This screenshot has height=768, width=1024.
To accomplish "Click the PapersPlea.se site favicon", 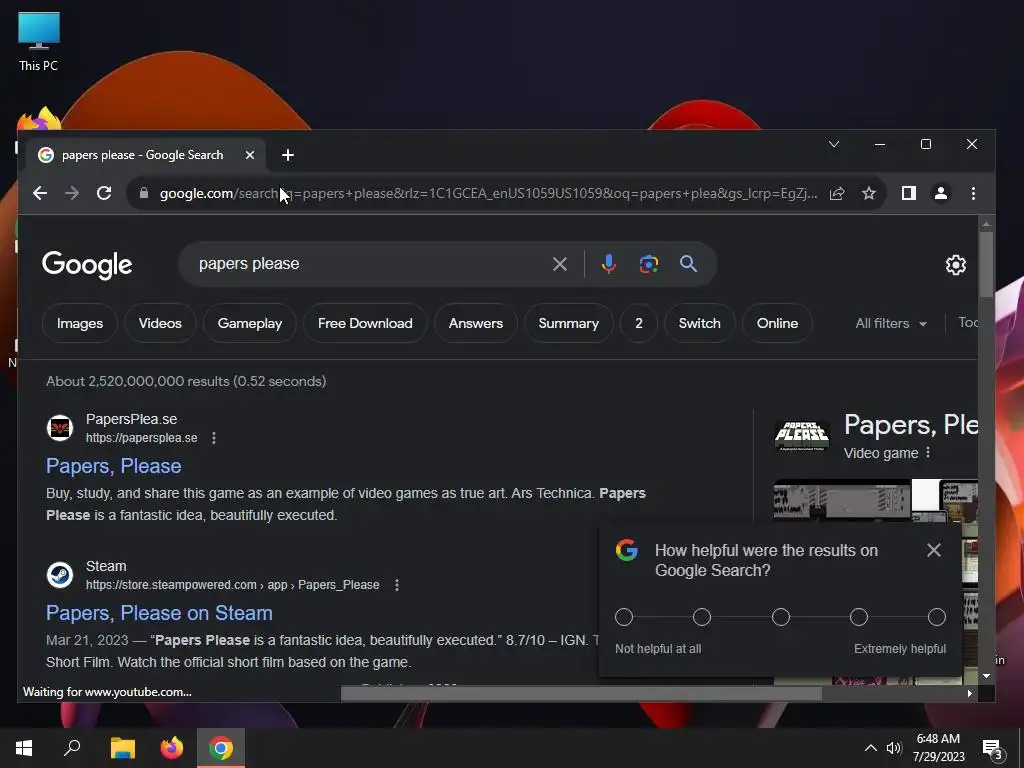I will [59, 428].
